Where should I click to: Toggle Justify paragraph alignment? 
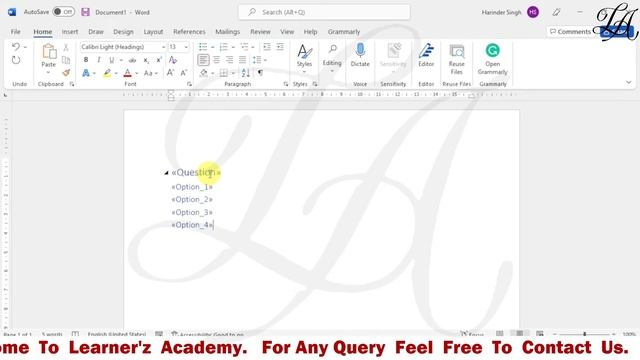243,60
